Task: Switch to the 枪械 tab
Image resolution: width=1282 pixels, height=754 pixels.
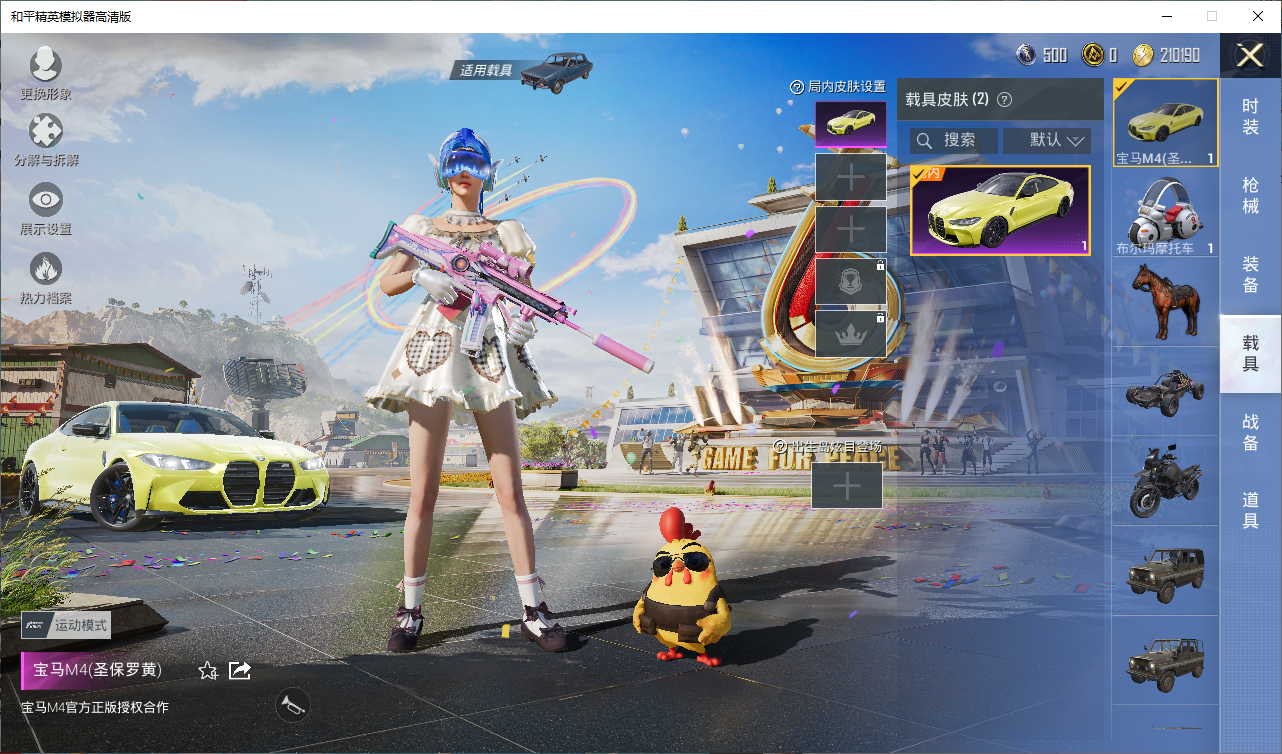Action: click(x=1250, y=196)
